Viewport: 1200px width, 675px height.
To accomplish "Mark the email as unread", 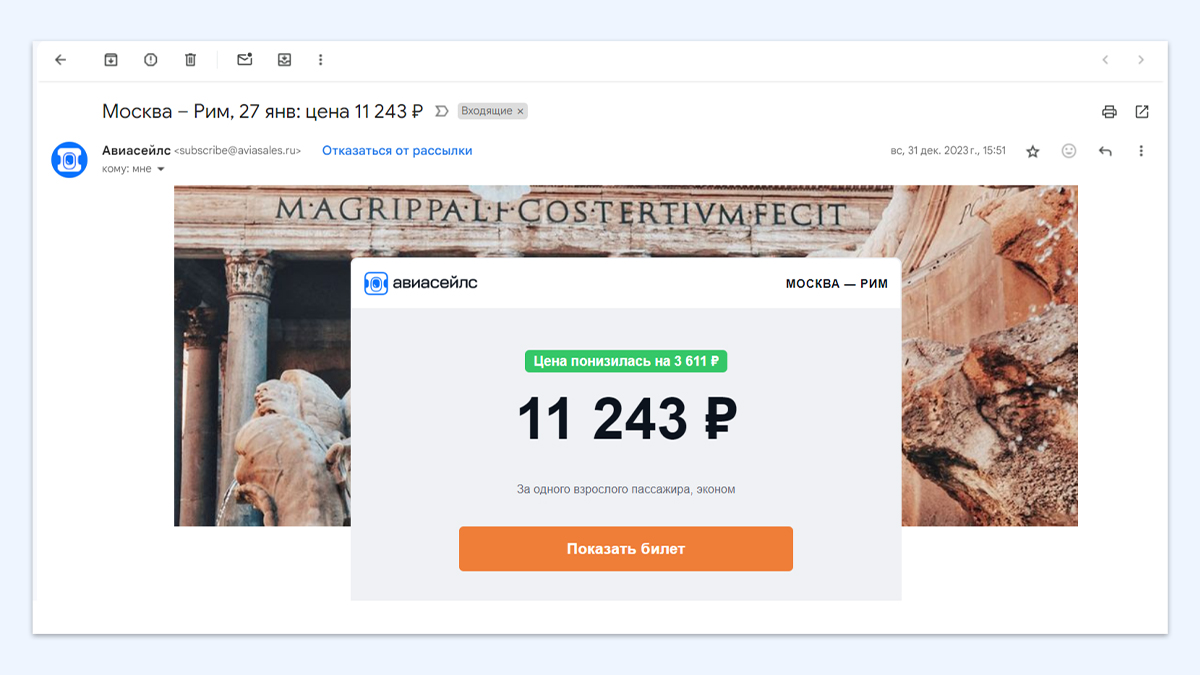I will (245, 60).
